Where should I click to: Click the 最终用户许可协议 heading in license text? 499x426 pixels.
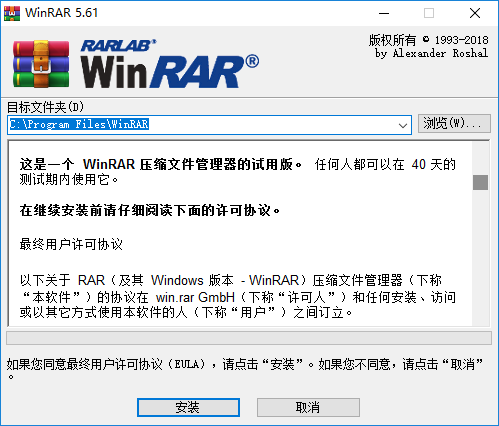[71, 244]
